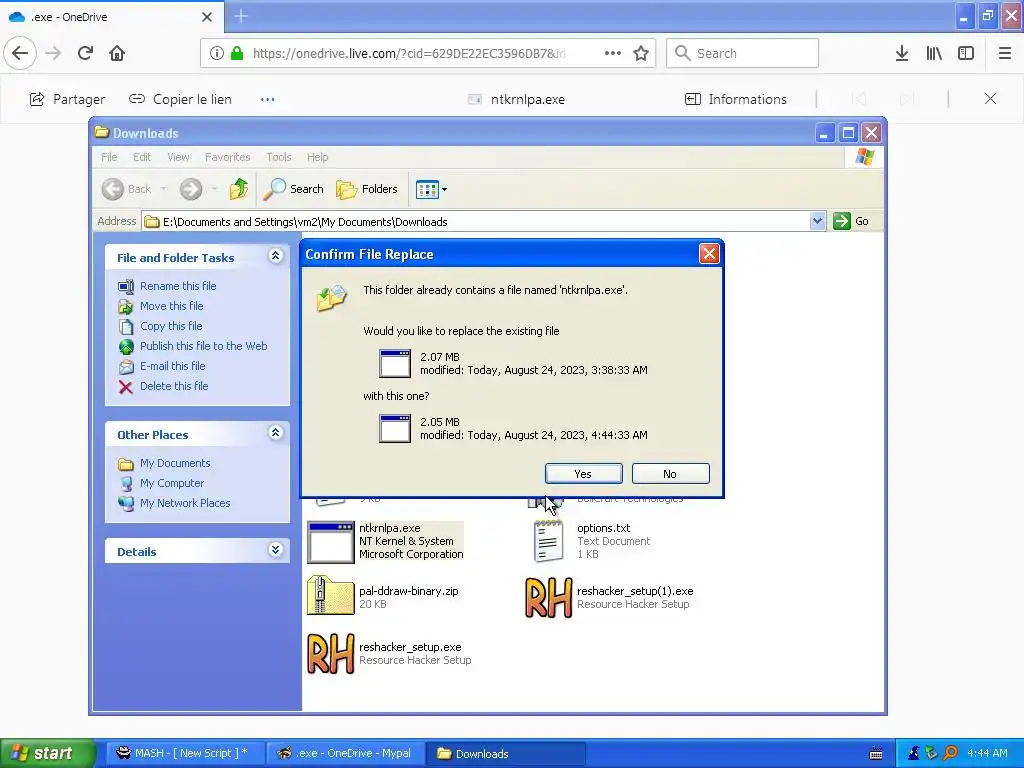
Task: Open the Favorites menu
Action: (x=227, y=157)
